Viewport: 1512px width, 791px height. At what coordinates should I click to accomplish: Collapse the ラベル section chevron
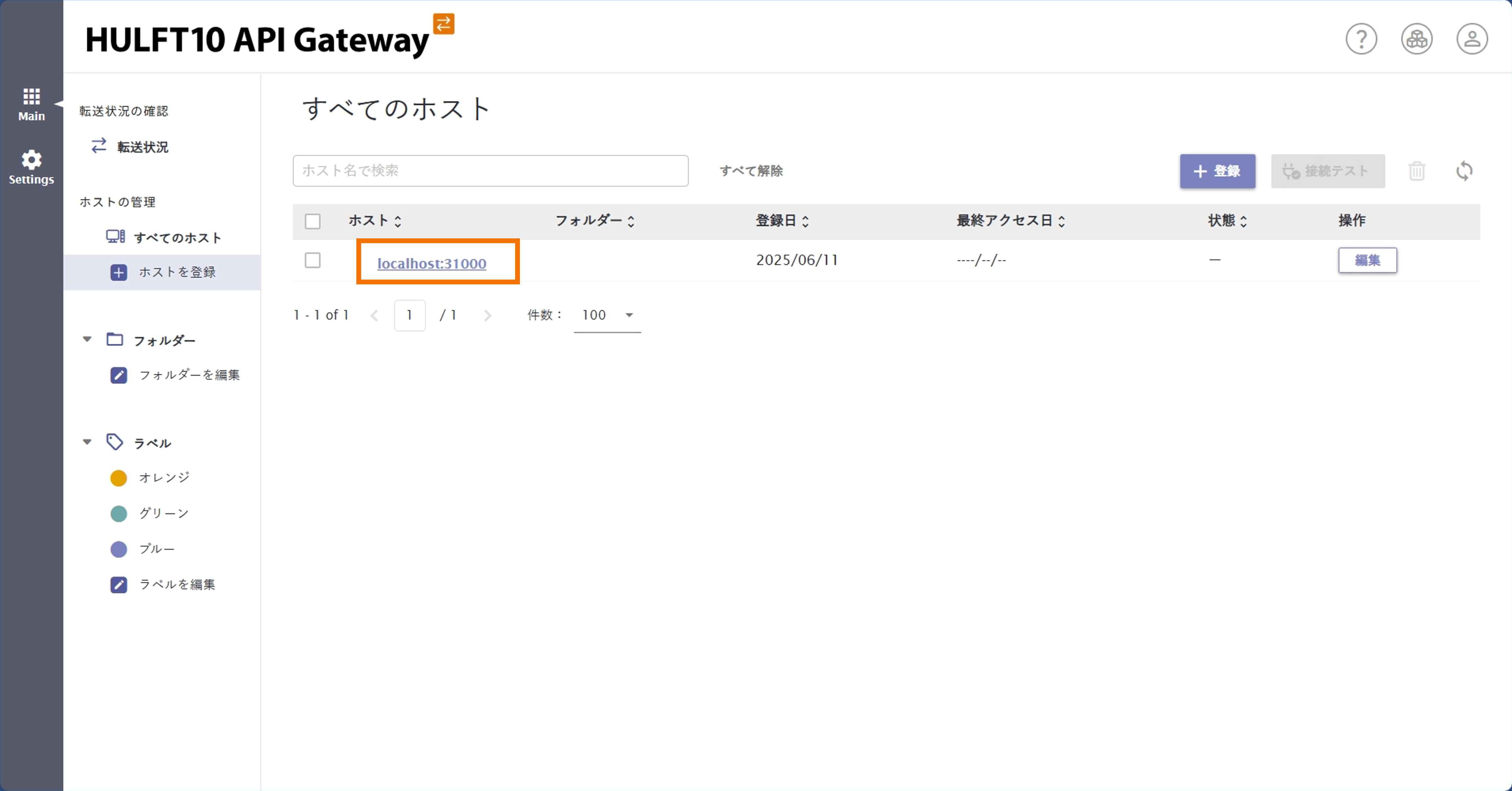click(87, 442)
